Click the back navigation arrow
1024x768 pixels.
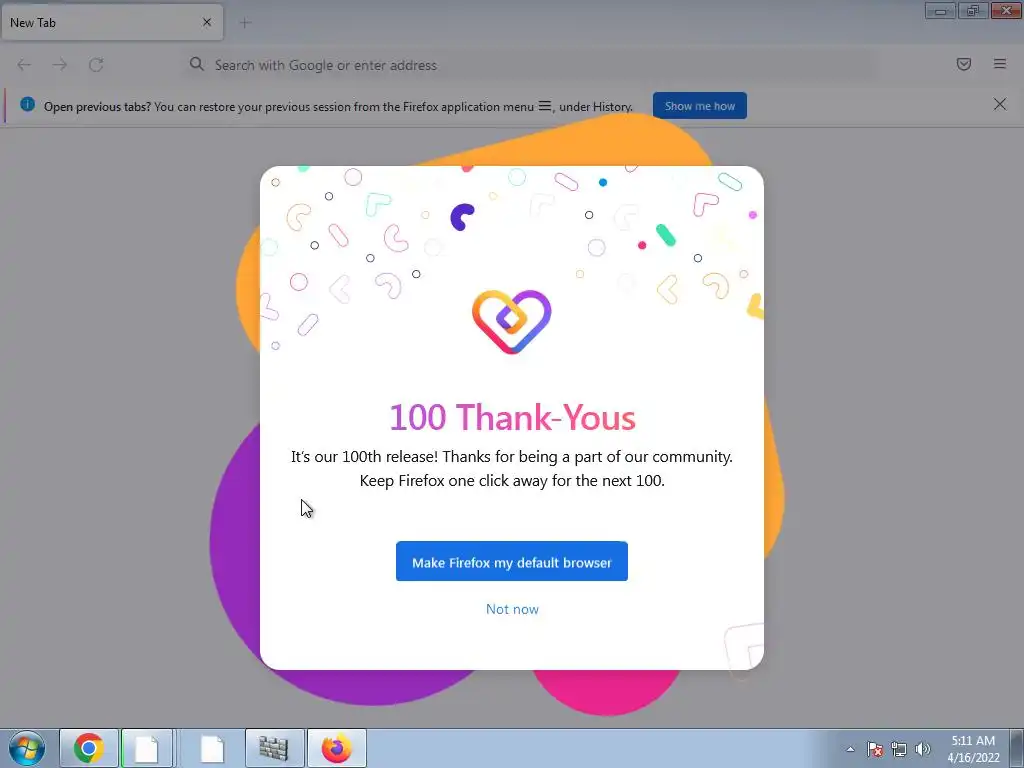[24, 65]
